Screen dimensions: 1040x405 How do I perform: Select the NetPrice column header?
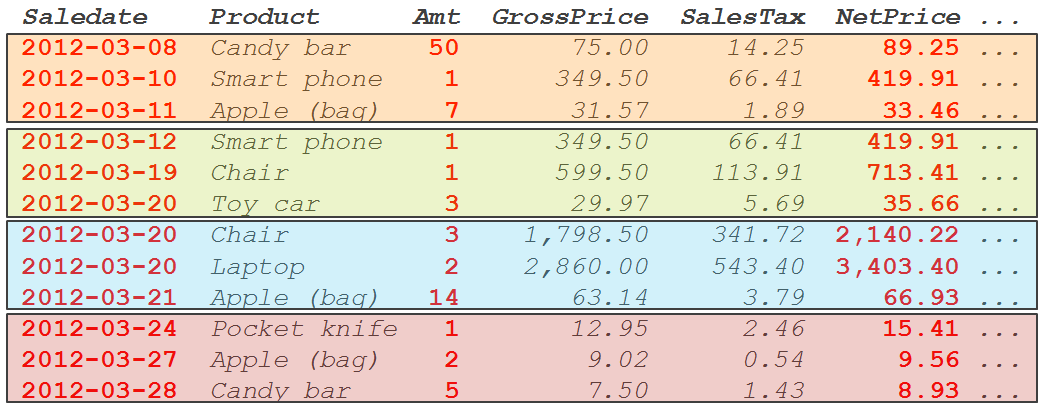[x=897, y=17]
